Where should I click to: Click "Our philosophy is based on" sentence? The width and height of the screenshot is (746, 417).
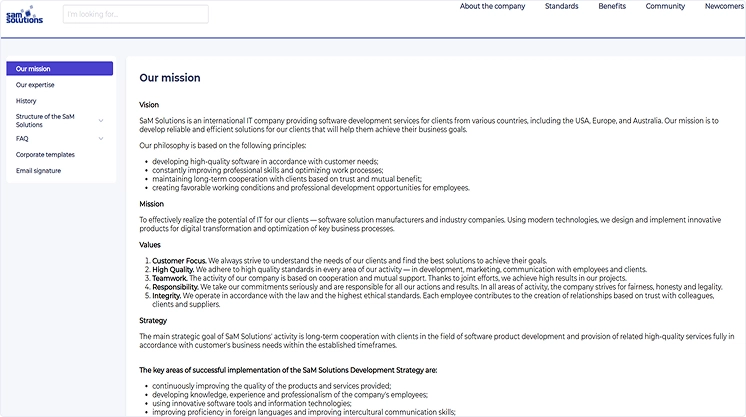(223, 146)
